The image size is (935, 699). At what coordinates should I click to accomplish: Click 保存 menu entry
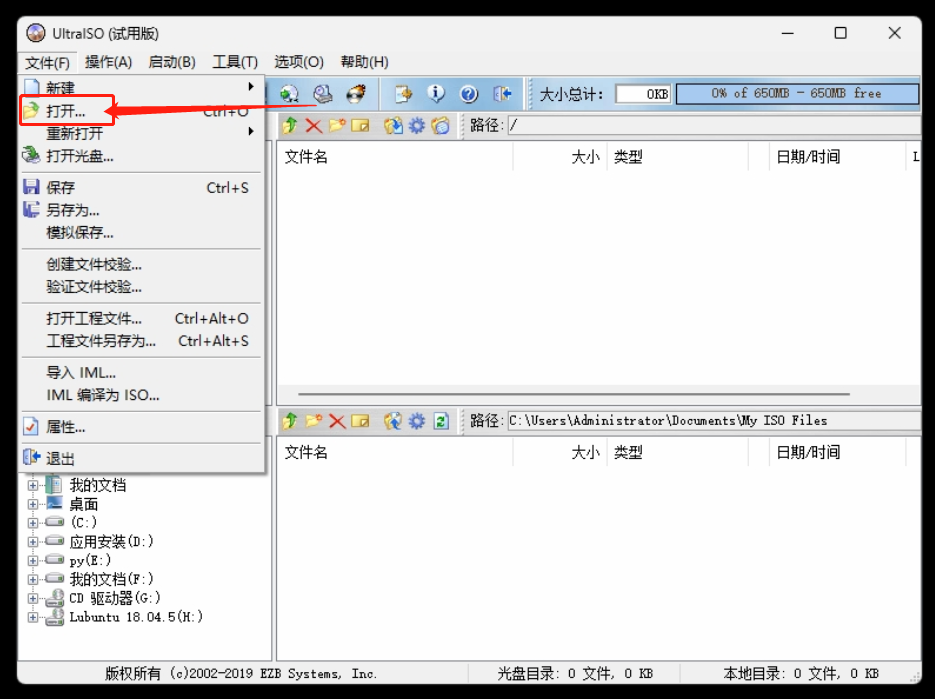point(141,188)
